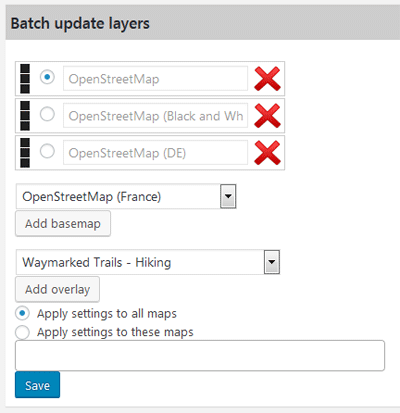Click the OpenStreetMap (DE) name field
This screenshot has height=413, width=400.
(x=155, y=153)
